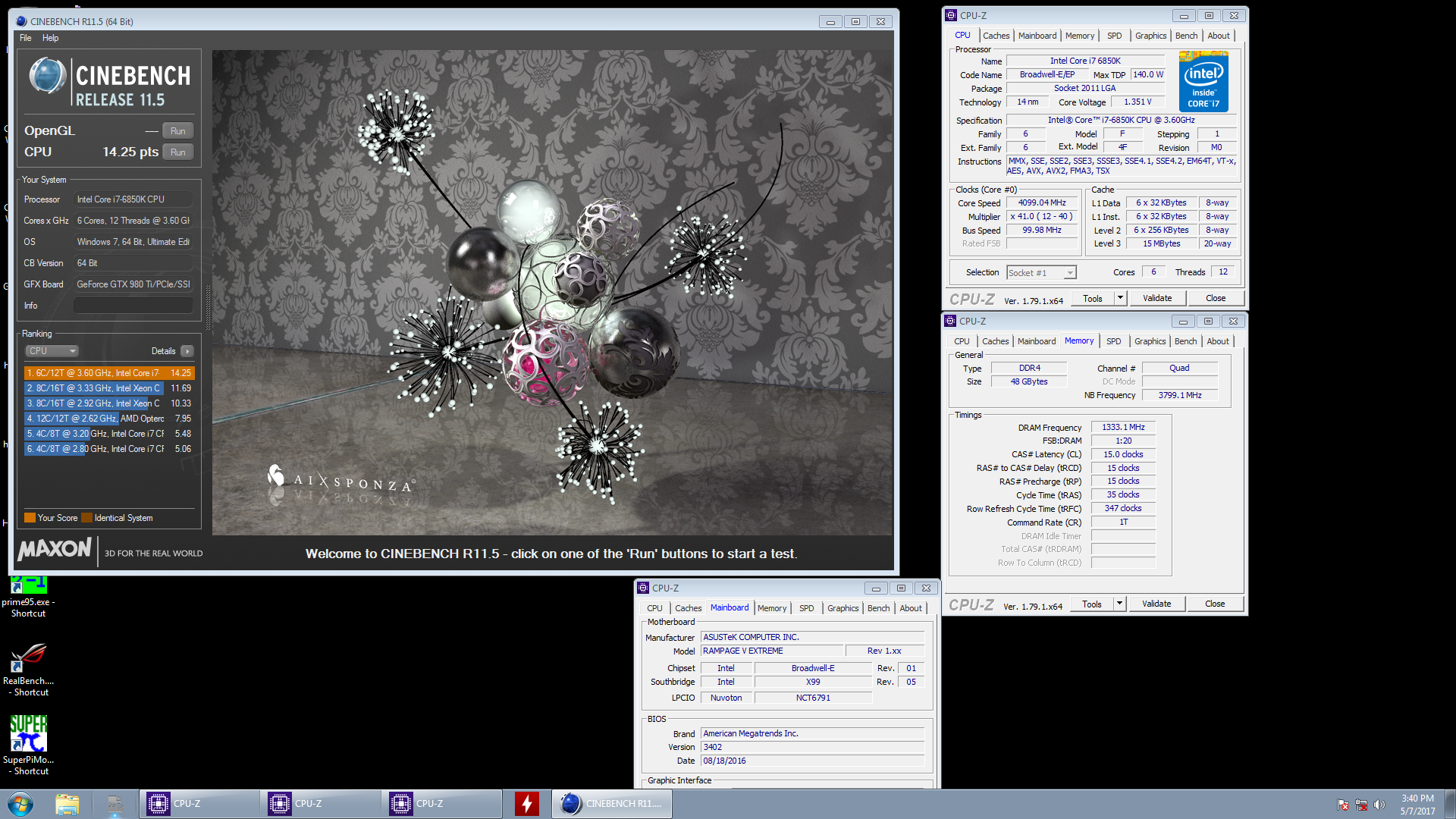Click the Your Score orange legend swatch
The height and width of the screenshot is (819, 1456).
tap(30, 518)
